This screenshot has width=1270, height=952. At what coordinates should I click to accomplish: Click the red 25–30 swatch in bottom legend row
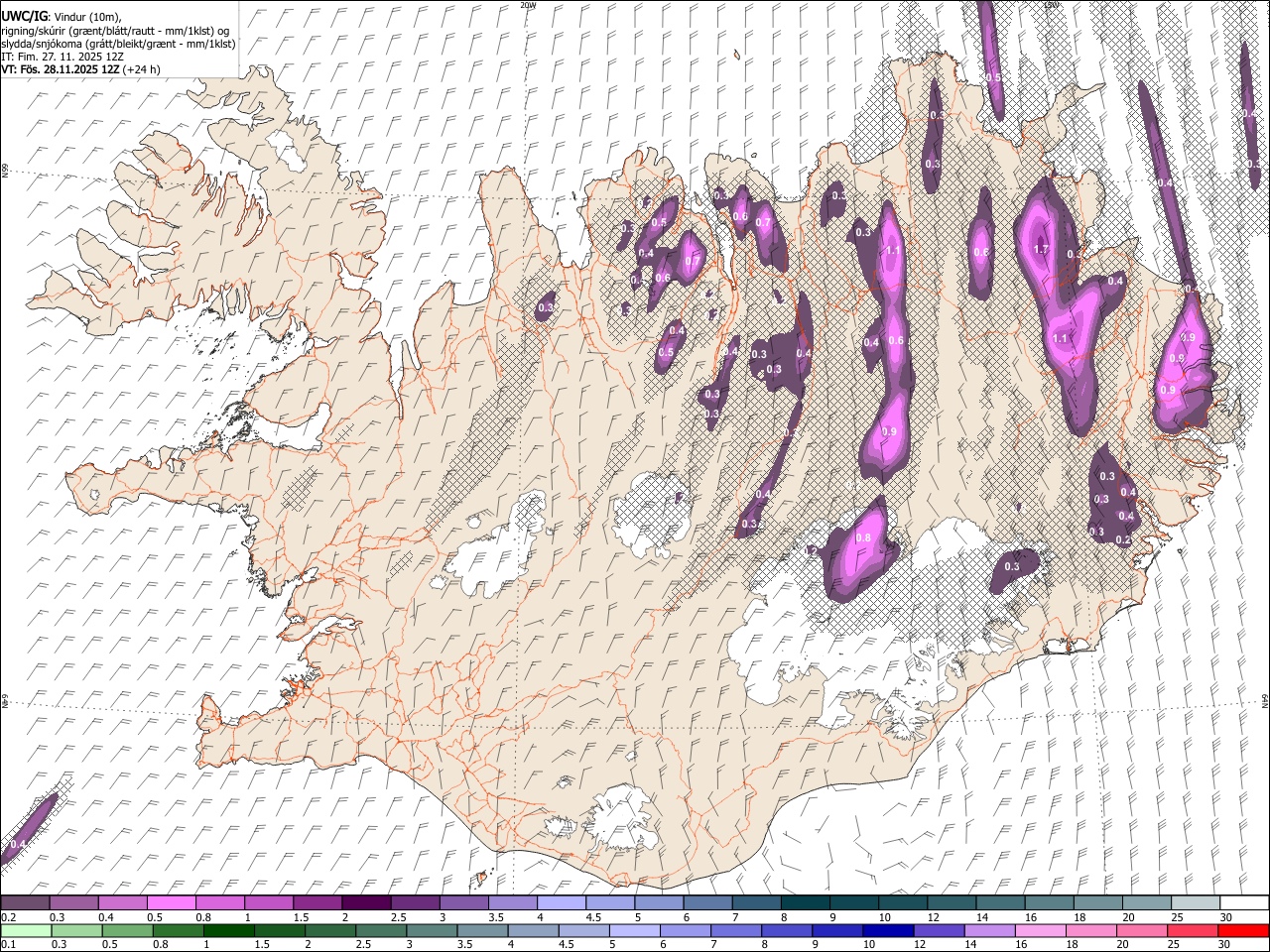[x=1192, y=930]
